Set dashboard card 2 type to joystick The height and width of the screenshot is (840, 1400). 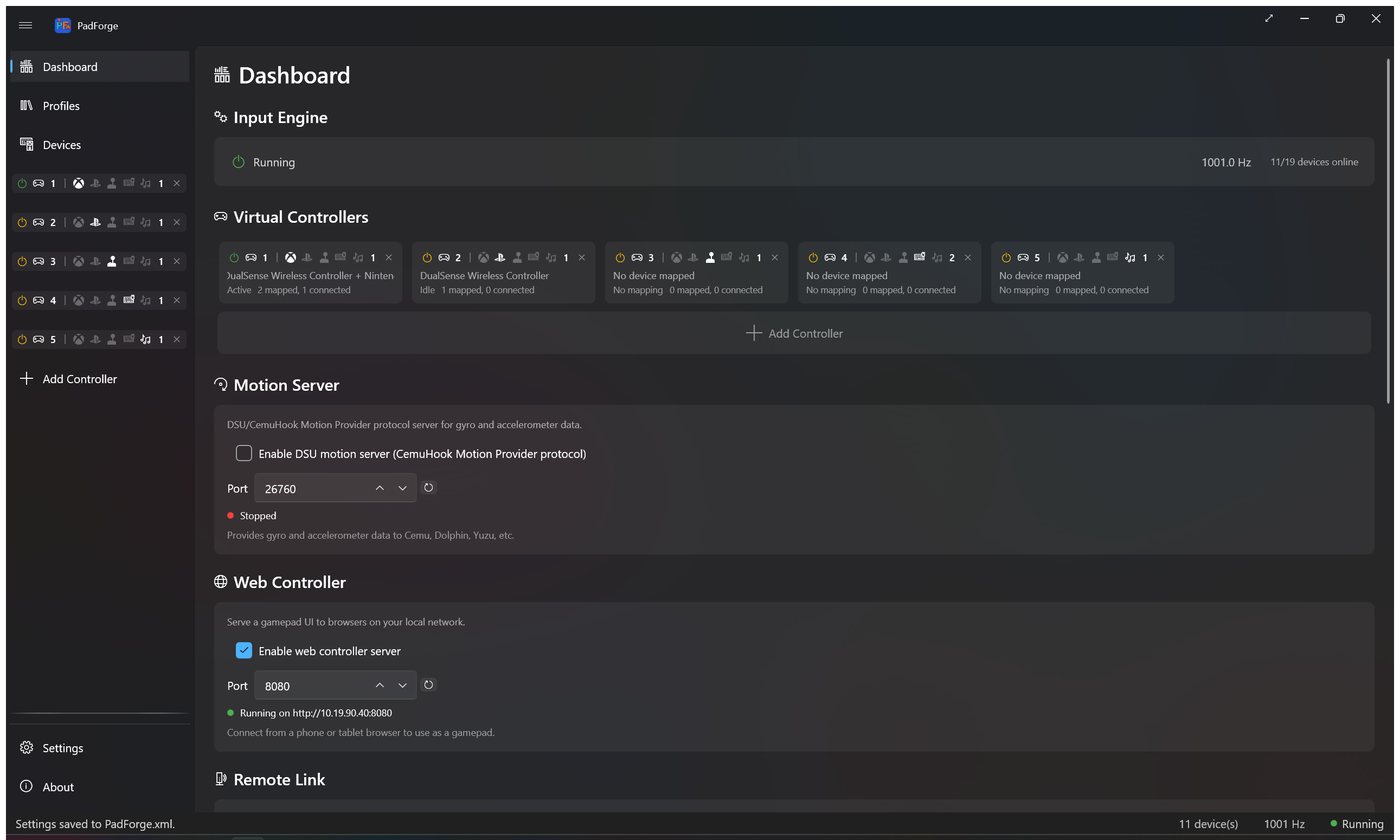[517, 257]
